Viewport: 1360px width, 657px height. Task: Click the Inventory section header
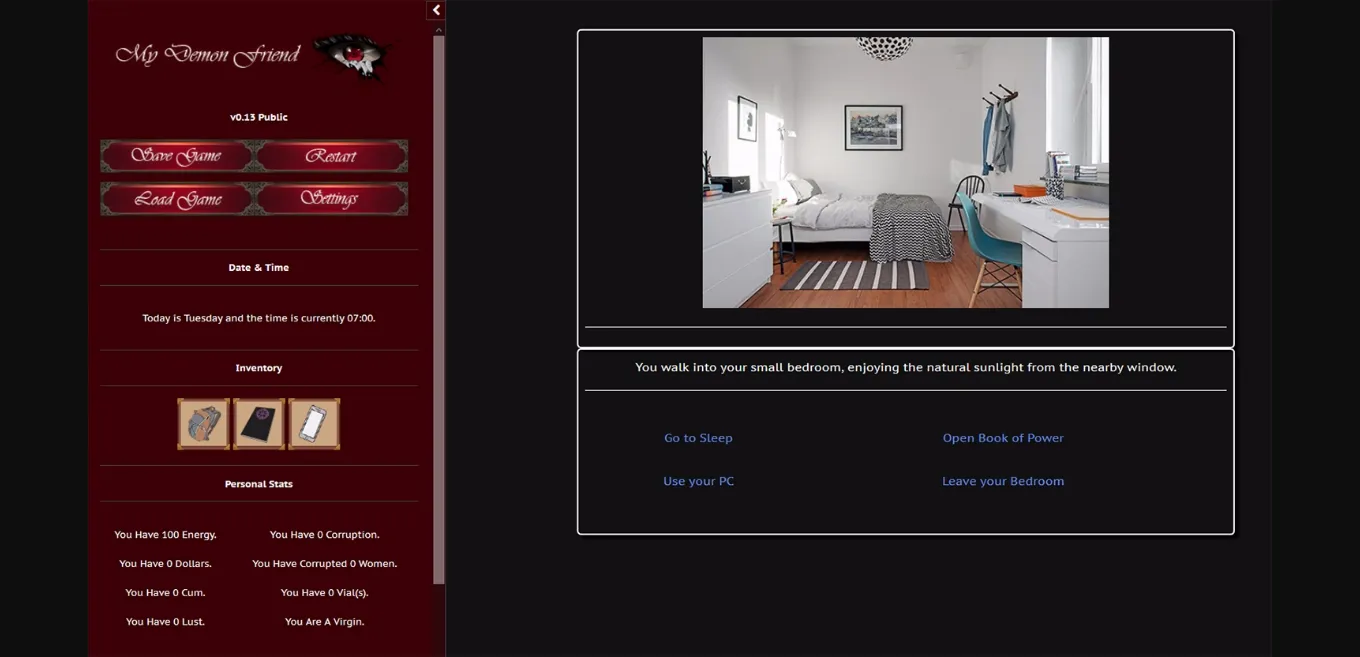pyautogui.click(x=258, y=367)
